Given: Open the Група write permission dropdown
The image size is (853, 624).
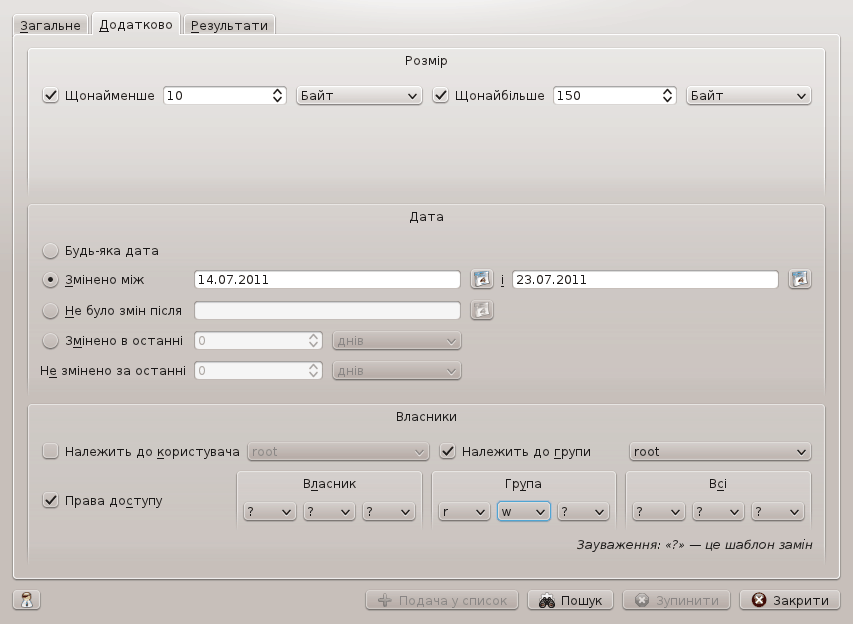Looking at the screenshot, I should pos(523,512).
